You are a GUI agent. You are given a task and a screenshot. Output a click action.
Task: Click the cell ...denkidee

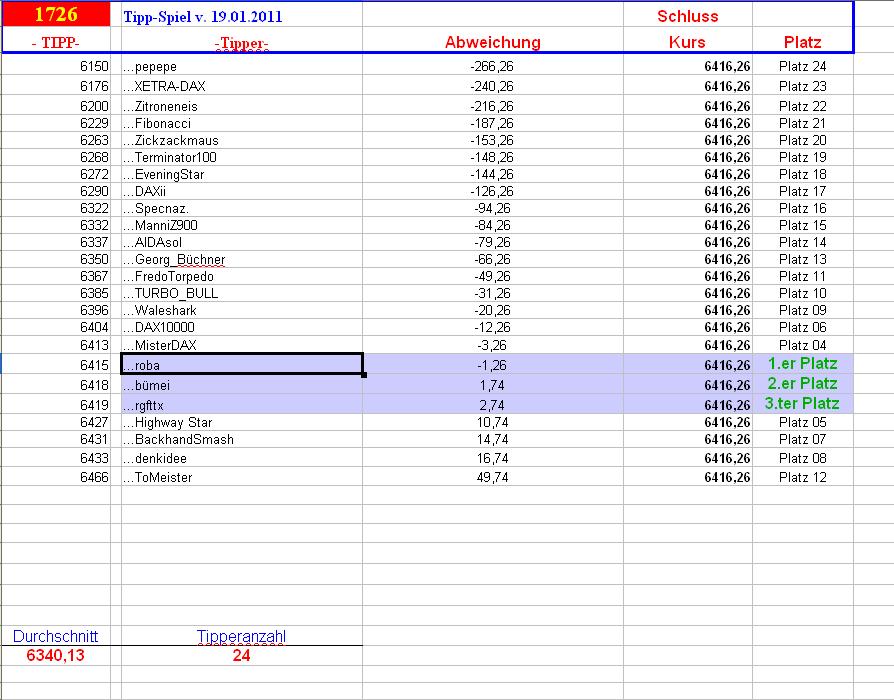(x=242, y=458)
